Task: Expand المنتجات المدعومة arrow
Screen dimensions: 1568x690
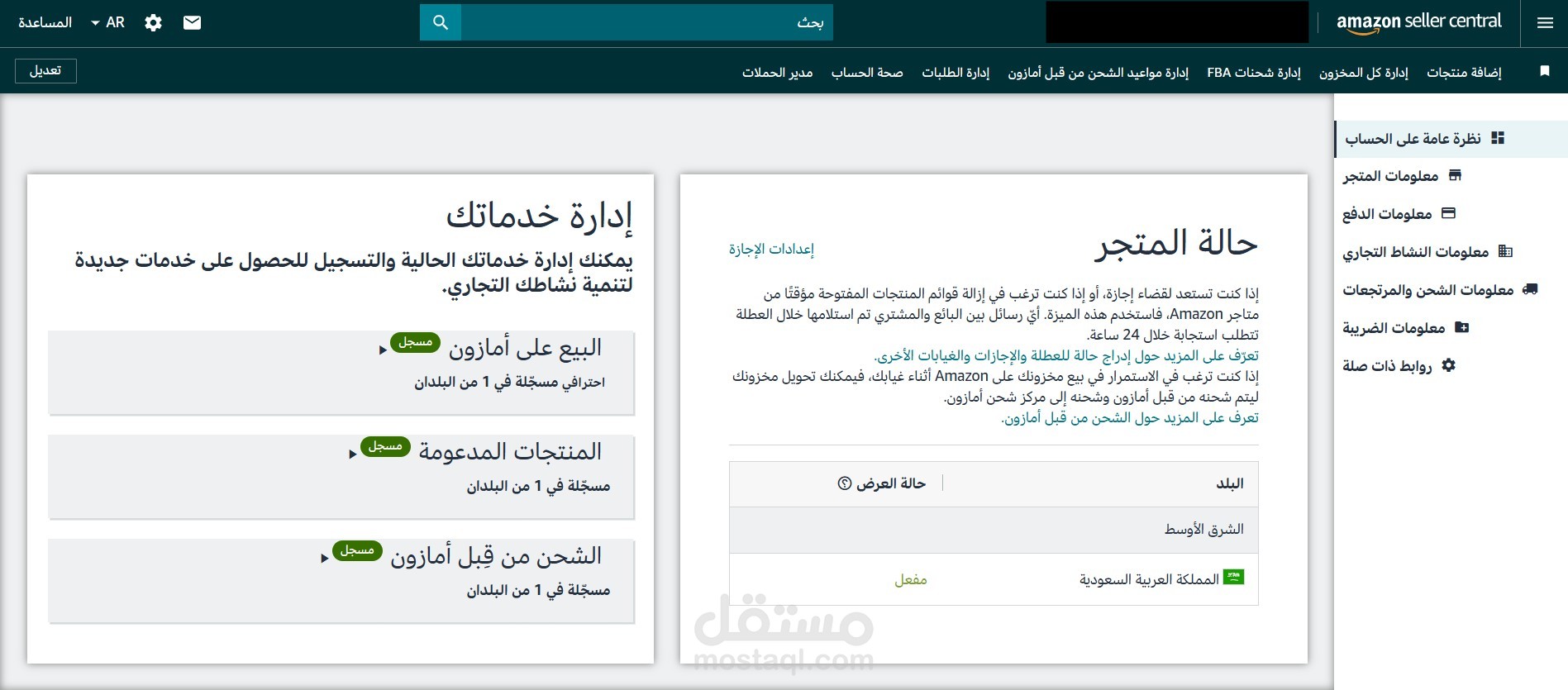Action: tap(353, 454)
